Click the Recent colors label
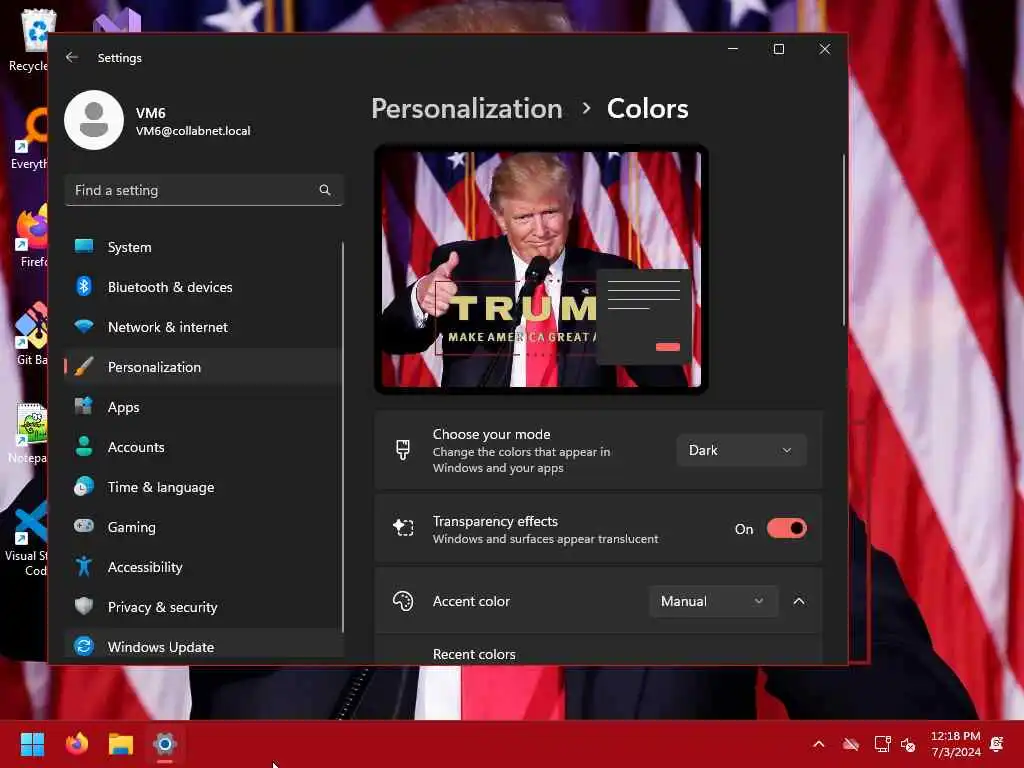The width and height of the screenshot is (1024, 768). coord(474,654)
